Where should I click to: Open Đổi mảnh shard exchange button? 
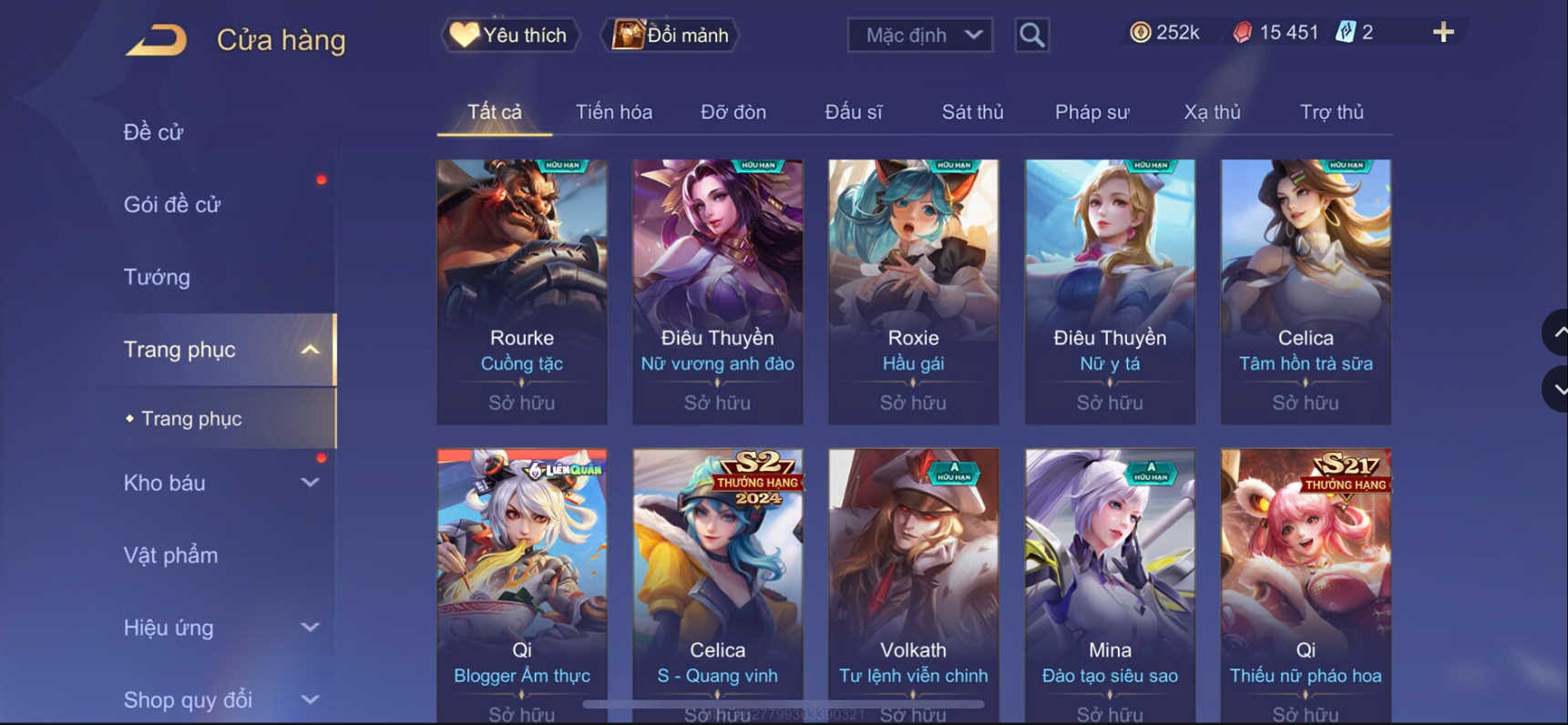pos(671,36)
